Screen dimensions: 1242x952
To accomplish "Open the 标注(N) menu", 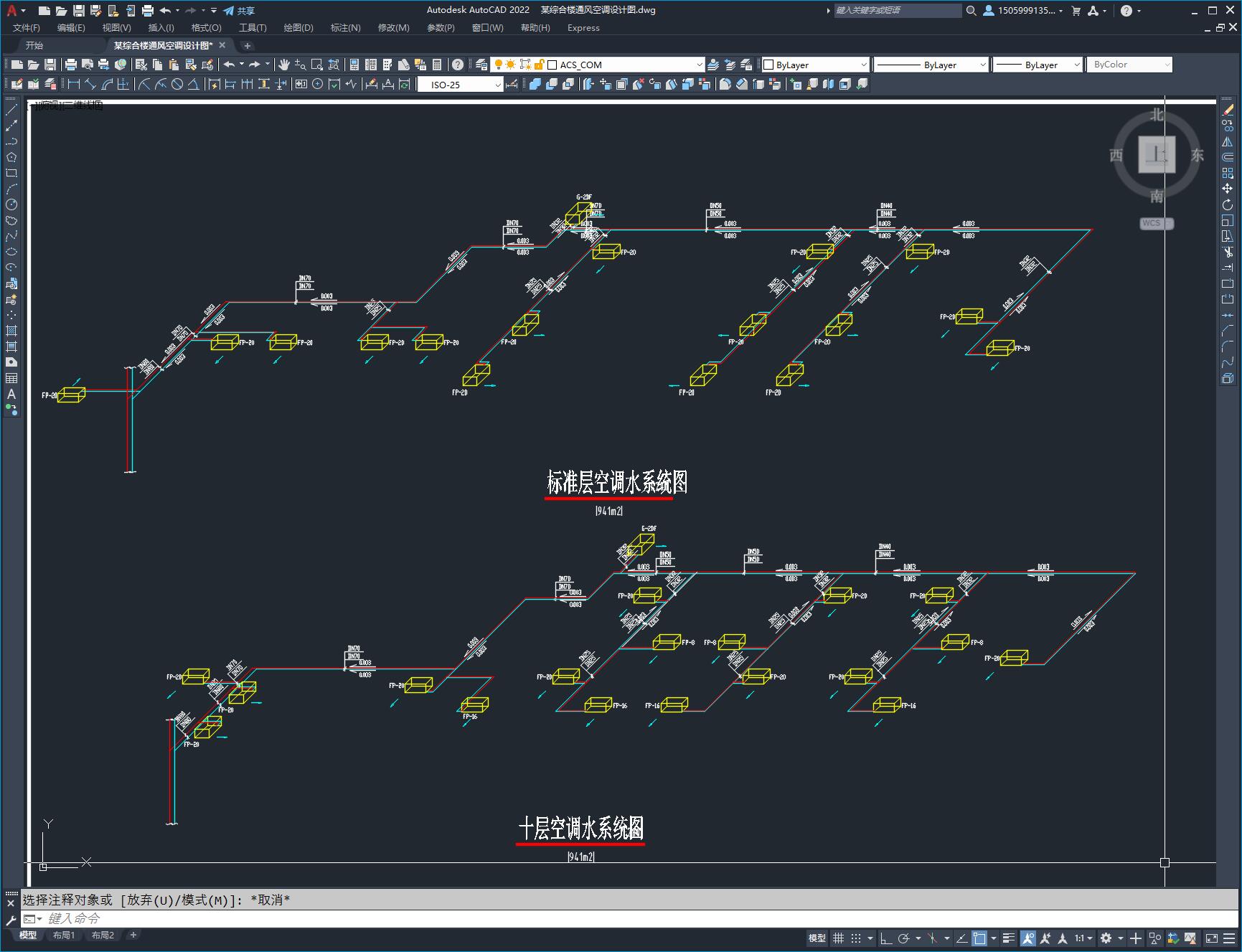I will click(x=345, y=27).
